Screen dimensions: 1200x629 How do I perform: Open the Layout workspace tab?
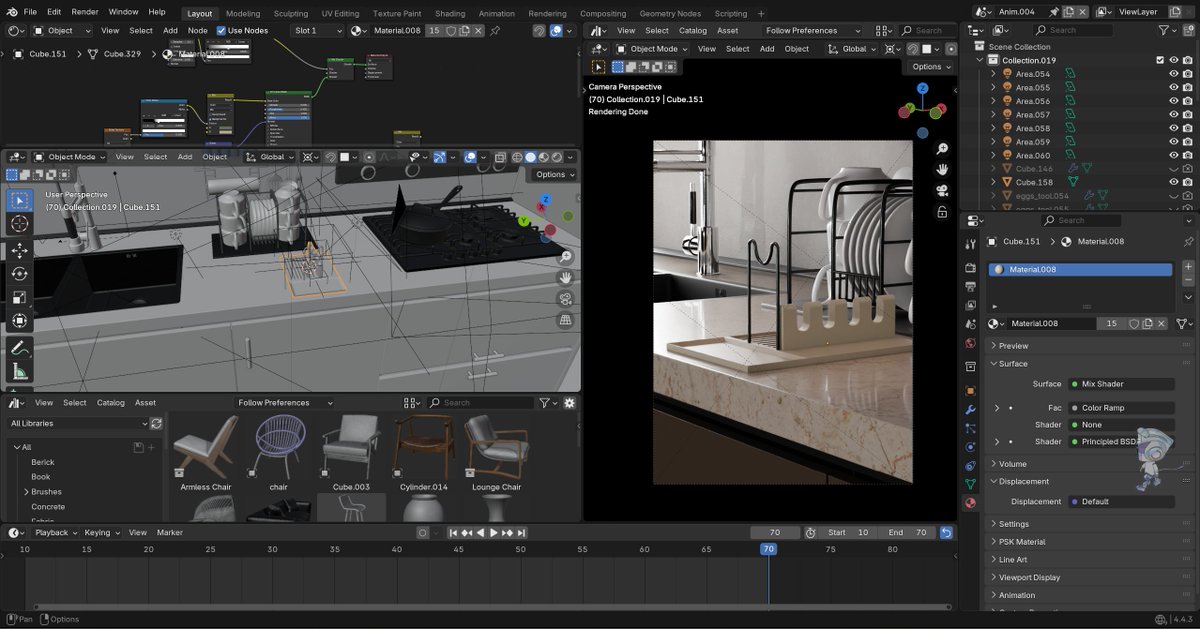click(200, 14)
